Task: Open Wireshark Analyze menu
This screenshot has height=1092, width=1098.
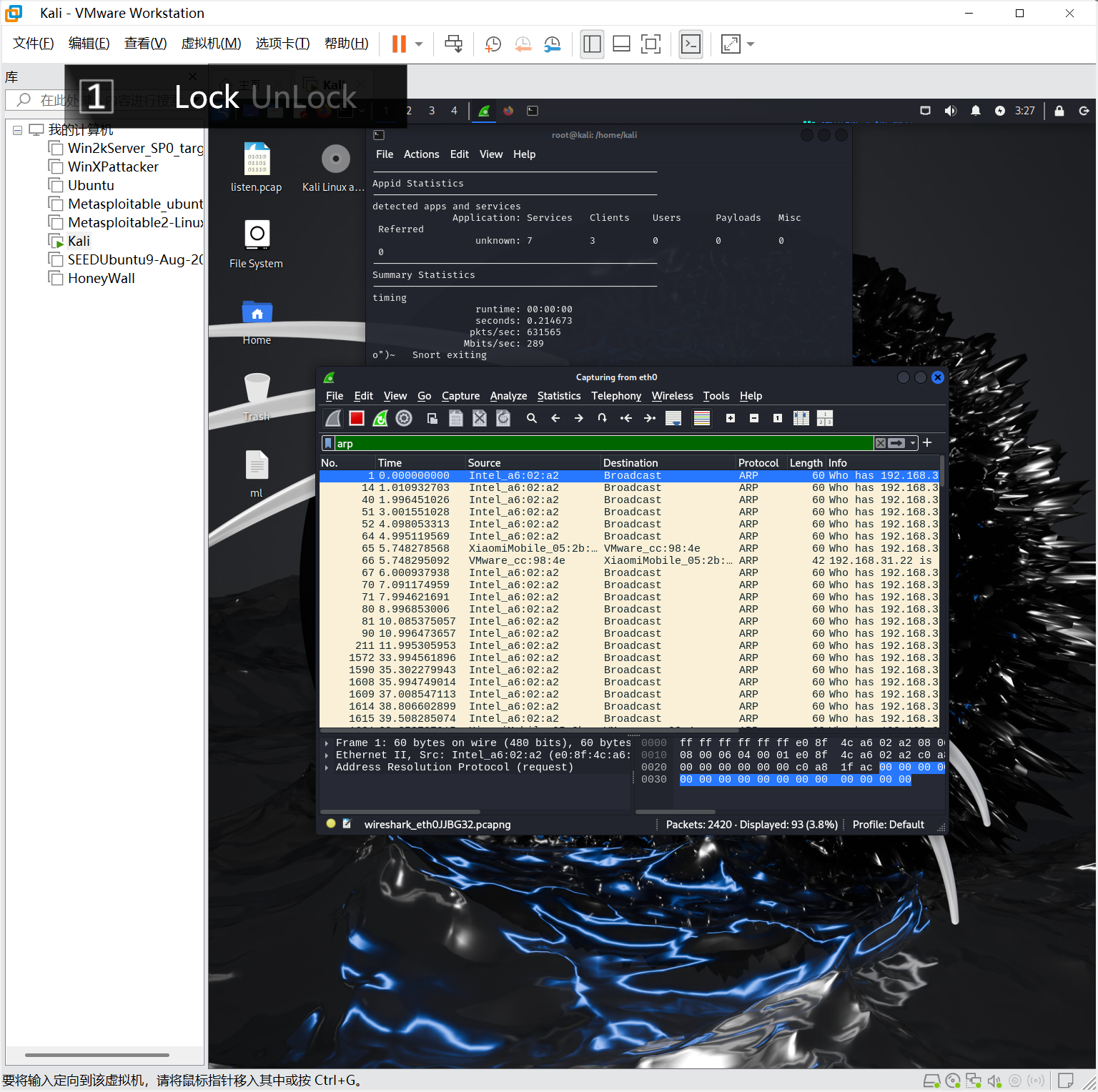Action: 508,396
